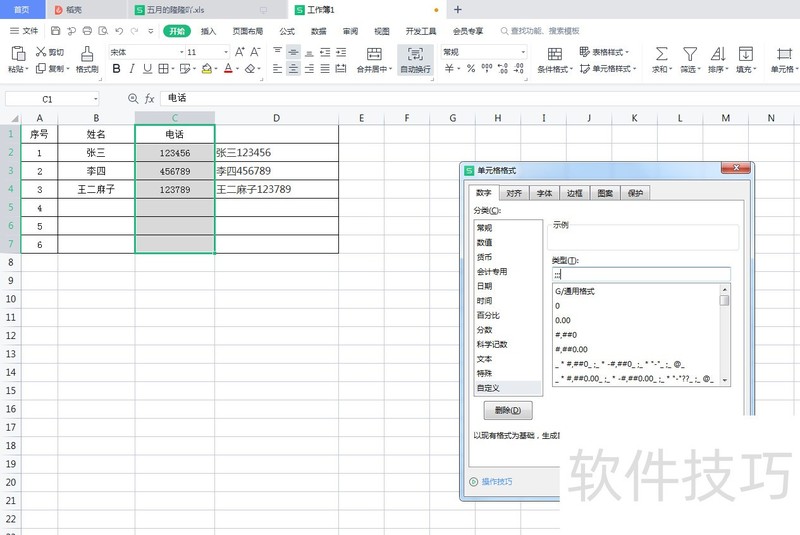Increase font size with A+ icon
The image size is (800, 535).
(239, 52)
